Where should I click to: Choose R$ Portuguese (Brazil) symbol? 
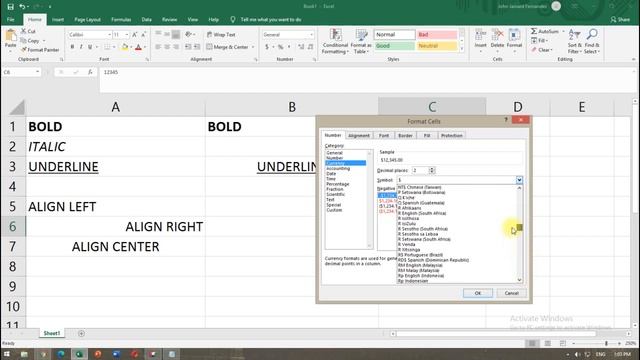(x=420, y=255)
